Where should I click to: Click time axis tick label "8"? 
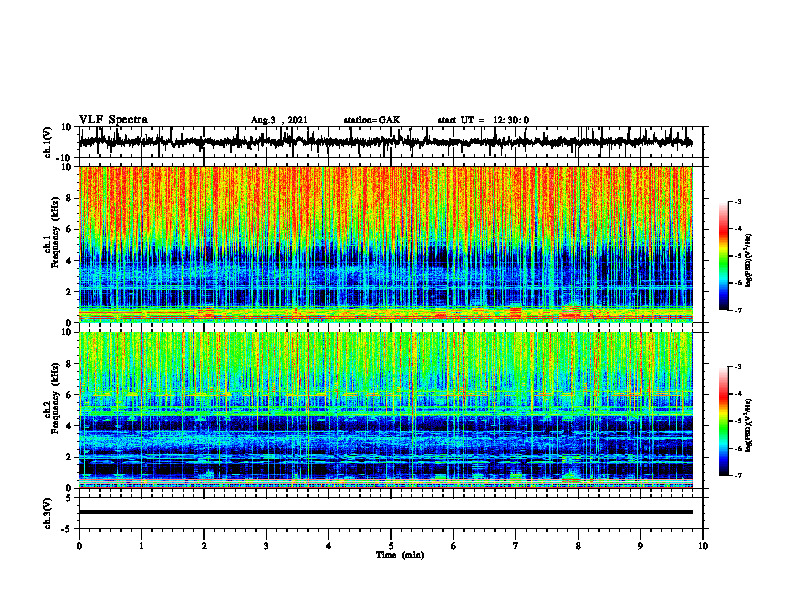tap(578, 546)
